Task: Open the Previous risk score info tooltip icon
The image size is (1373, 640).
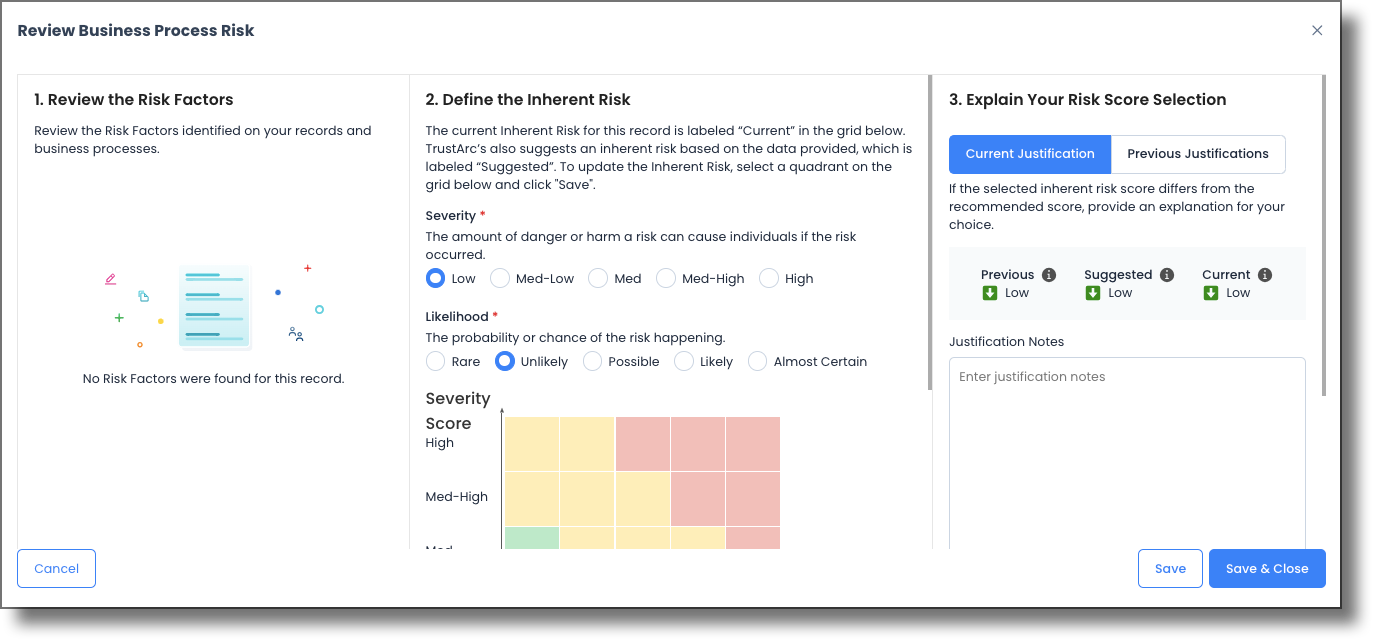Action: tap(1050, 275)
